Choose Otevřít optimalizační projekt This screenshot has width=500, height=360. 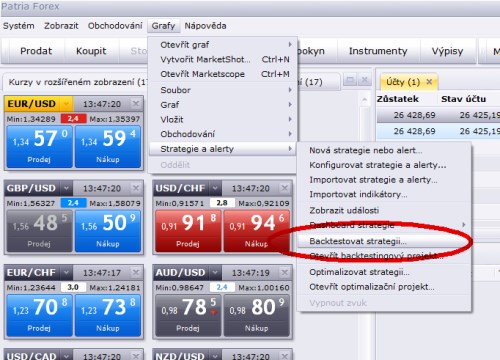pos(384,287)
